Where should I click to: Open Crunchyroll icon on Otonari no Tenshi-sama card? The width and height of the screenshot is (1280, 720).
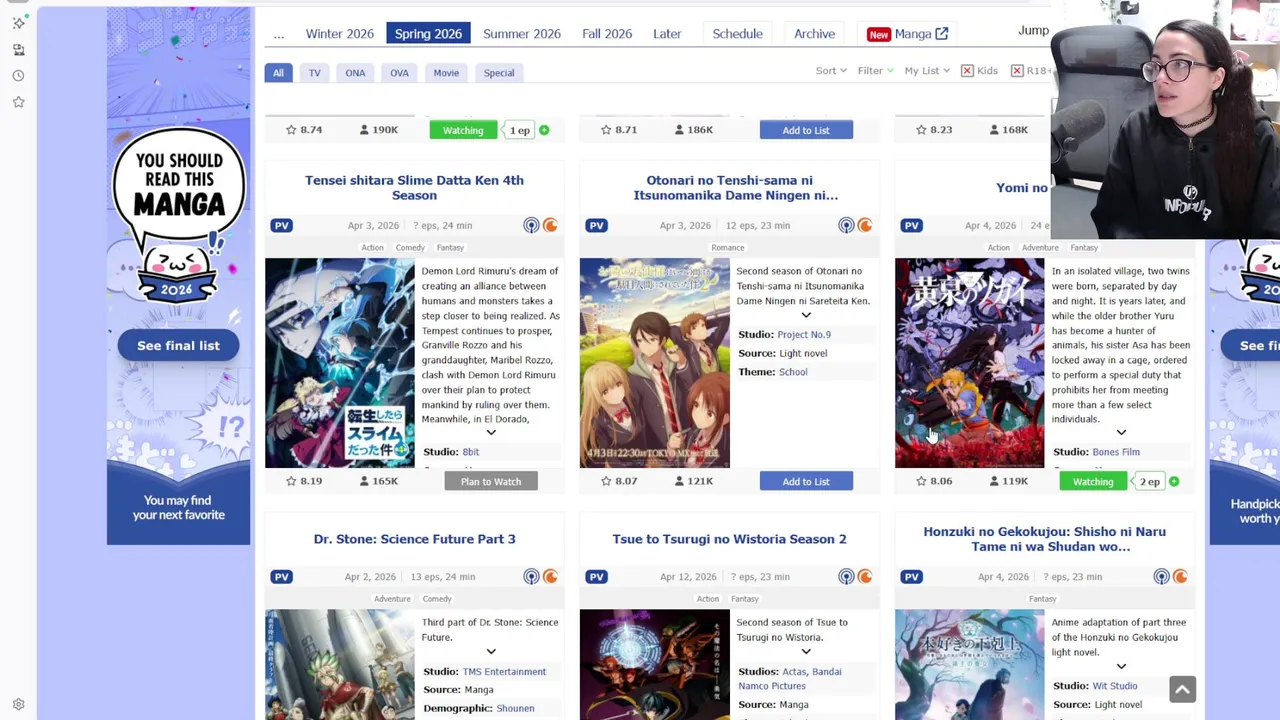(865, 226)
